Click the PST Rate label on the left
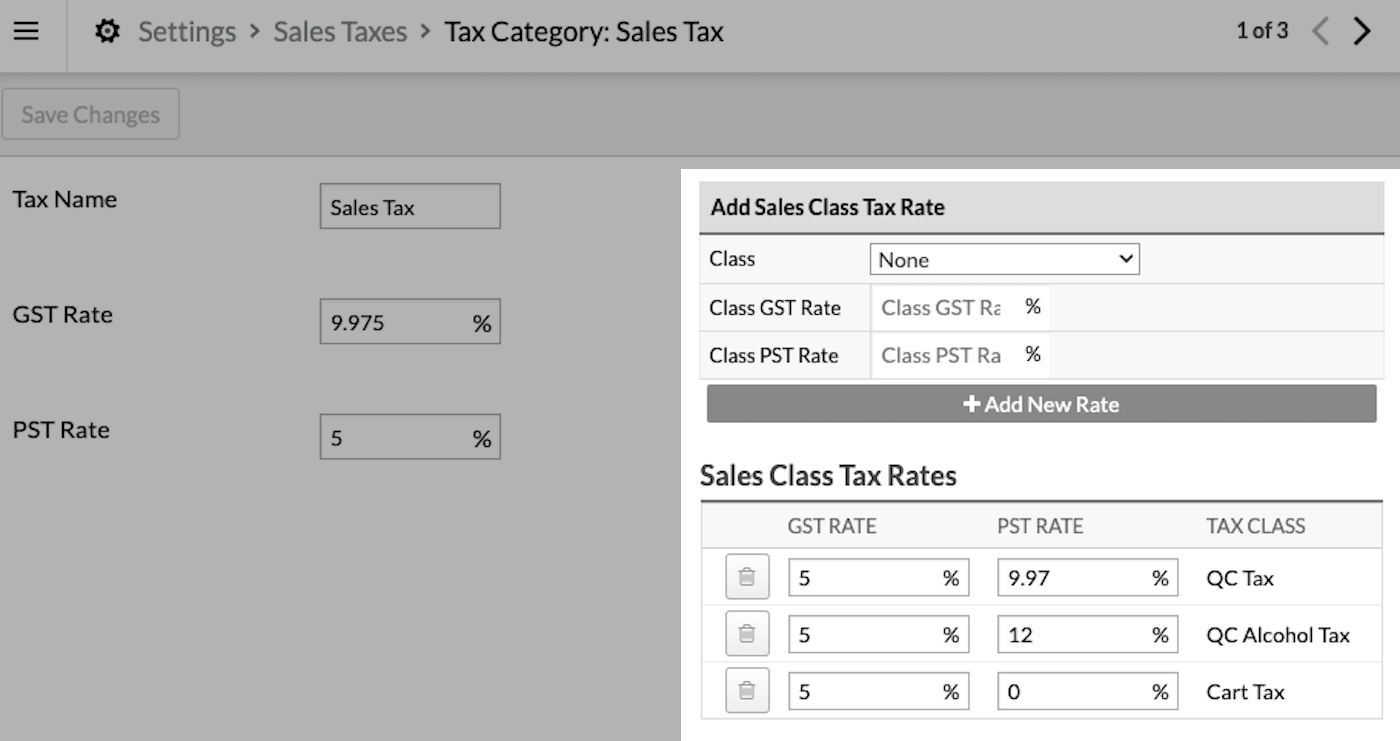The image size is (1400, 741). click(61, 430)
